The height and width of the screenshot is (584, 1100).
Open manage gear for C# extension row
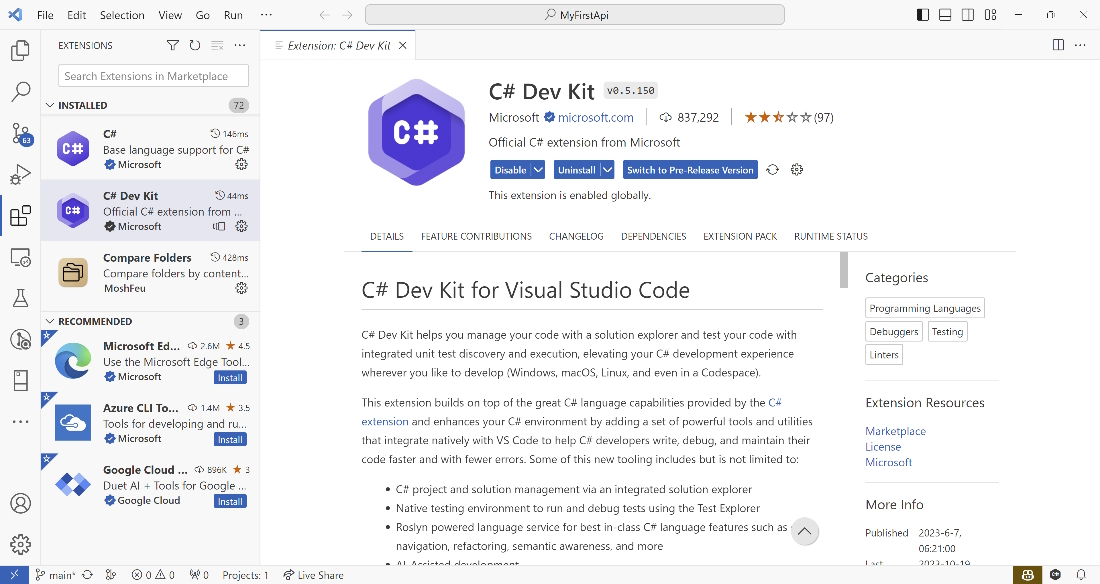(241, 164)
